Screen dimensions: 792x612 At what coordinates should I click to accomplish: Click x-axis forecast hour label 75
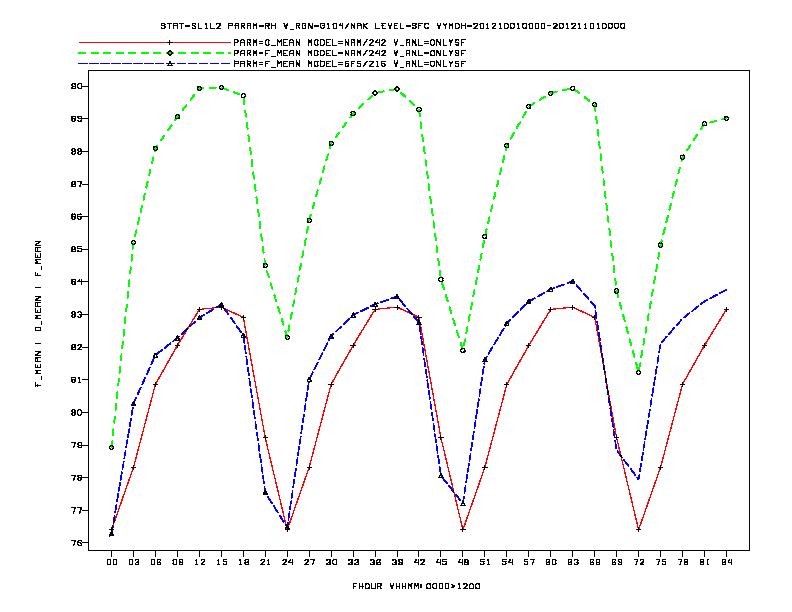(x=661, y=562)
